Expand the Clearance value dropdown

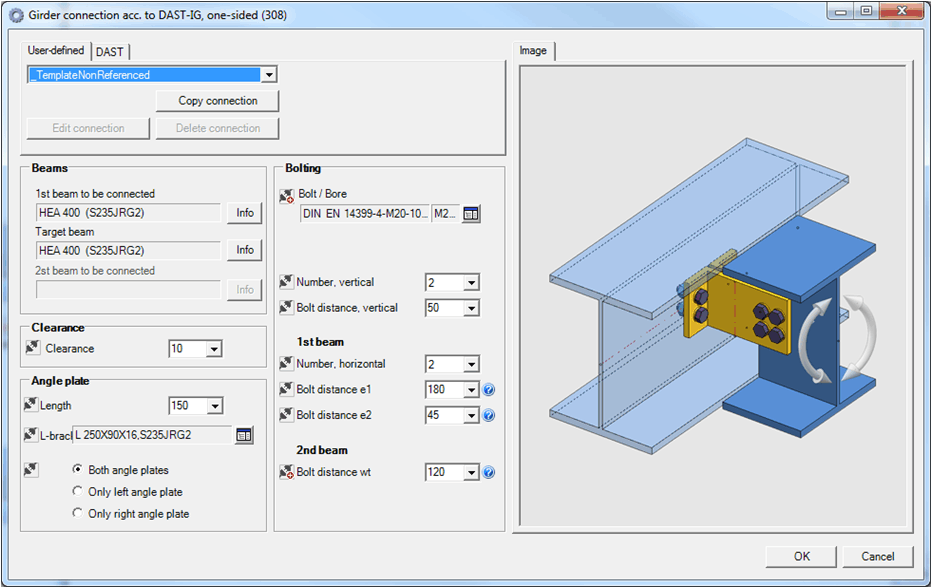point(213,349)
